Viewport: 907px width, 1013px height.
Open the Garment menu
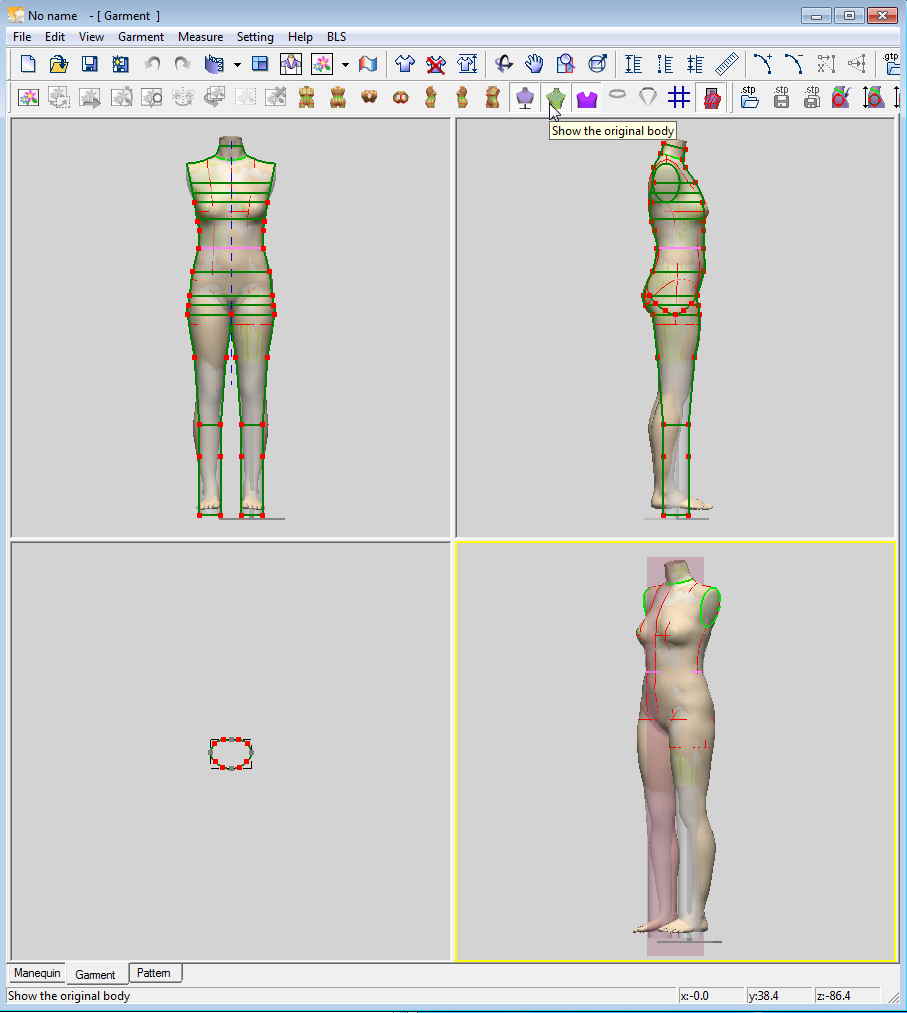(141, 37)
